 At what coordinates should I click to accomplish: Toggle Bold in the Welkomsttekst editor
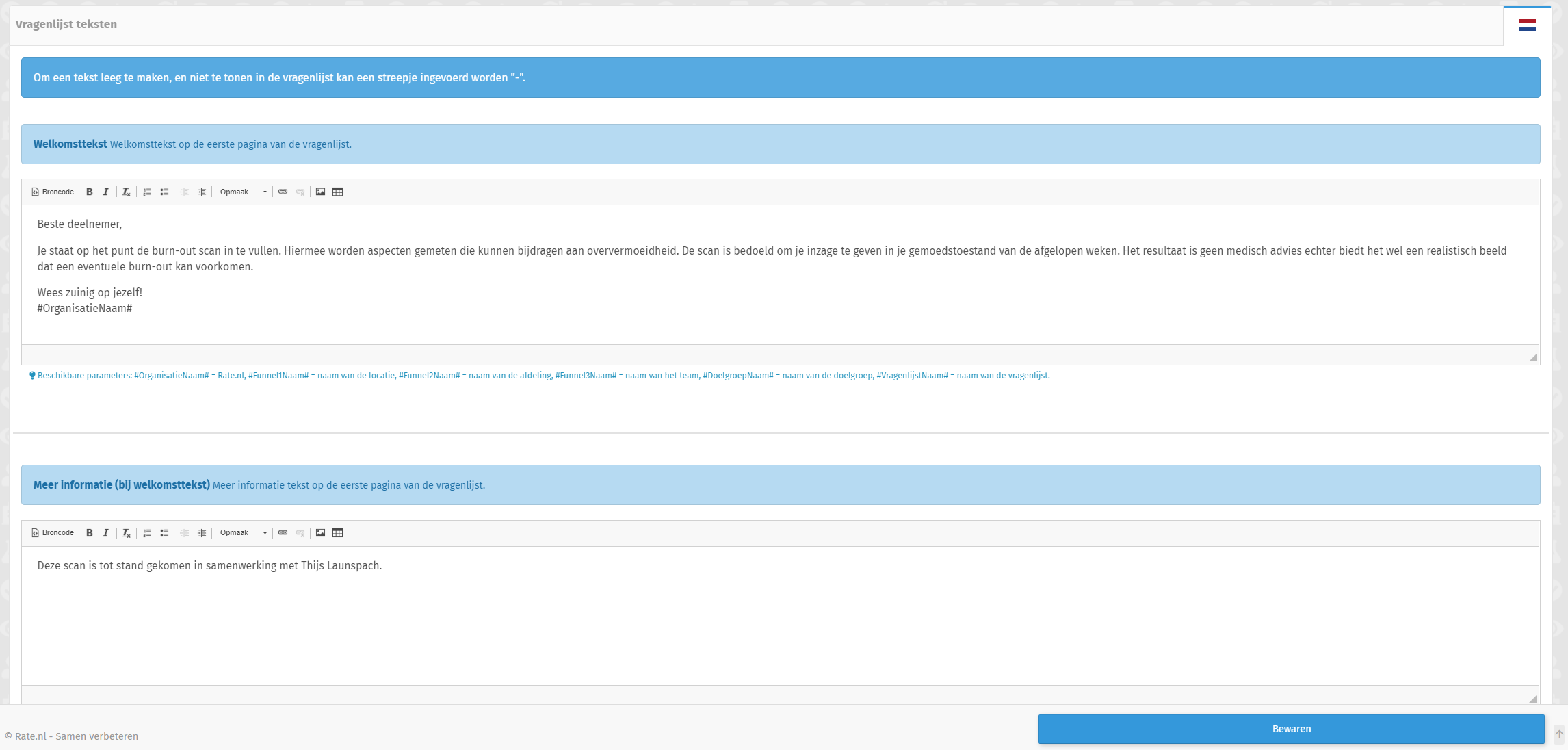point(89,192)
